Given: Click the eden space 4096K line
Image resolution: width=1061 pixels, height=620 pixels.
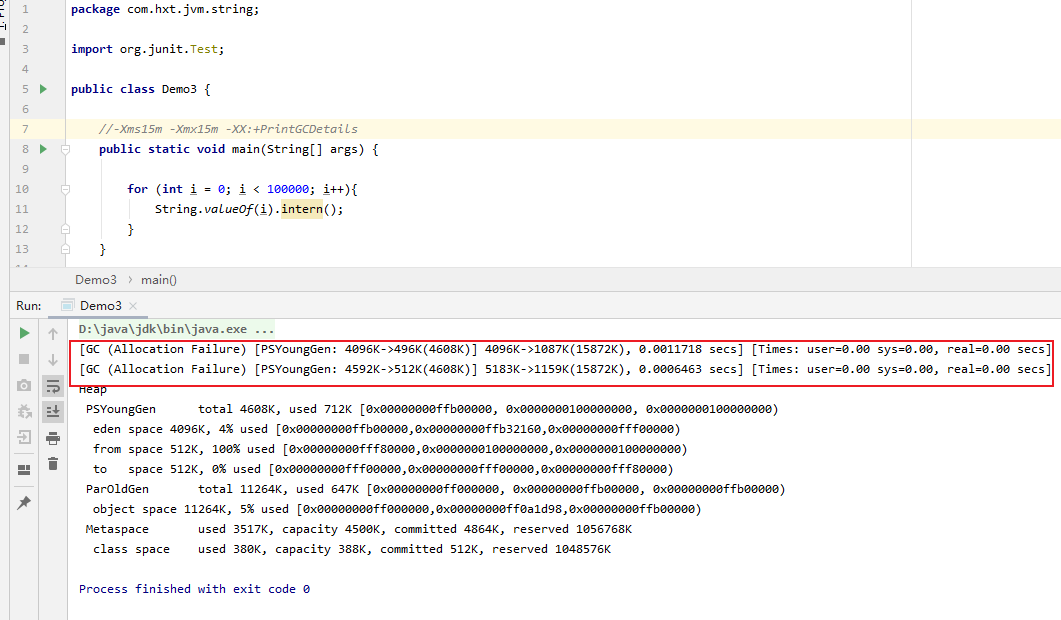Looking at the screenshot, I should [386, 429].
